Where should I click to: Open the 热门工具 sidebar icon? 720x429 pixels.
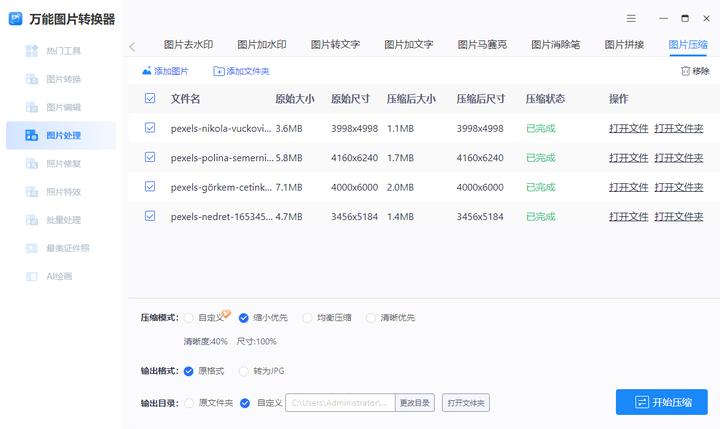click(x=32, y=51)
